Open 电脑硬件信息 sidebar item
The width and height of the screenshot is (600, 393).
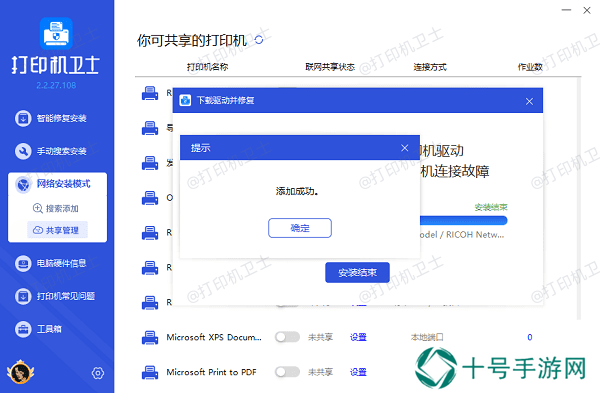(51, 263)
